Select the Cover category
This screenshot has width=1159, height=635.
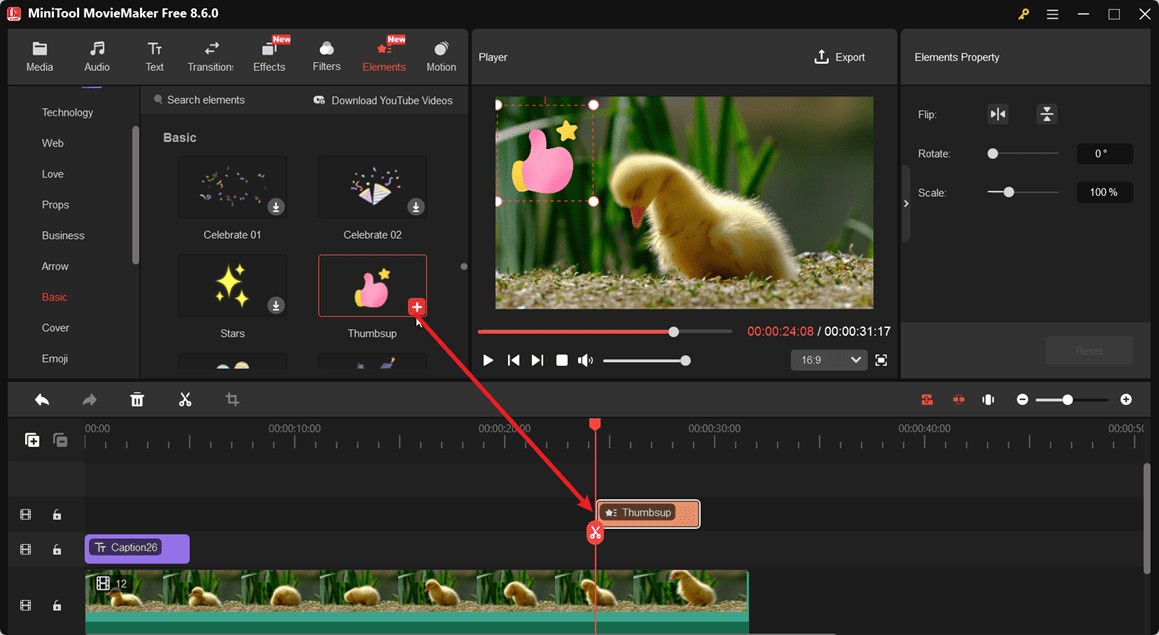[55, 327]
